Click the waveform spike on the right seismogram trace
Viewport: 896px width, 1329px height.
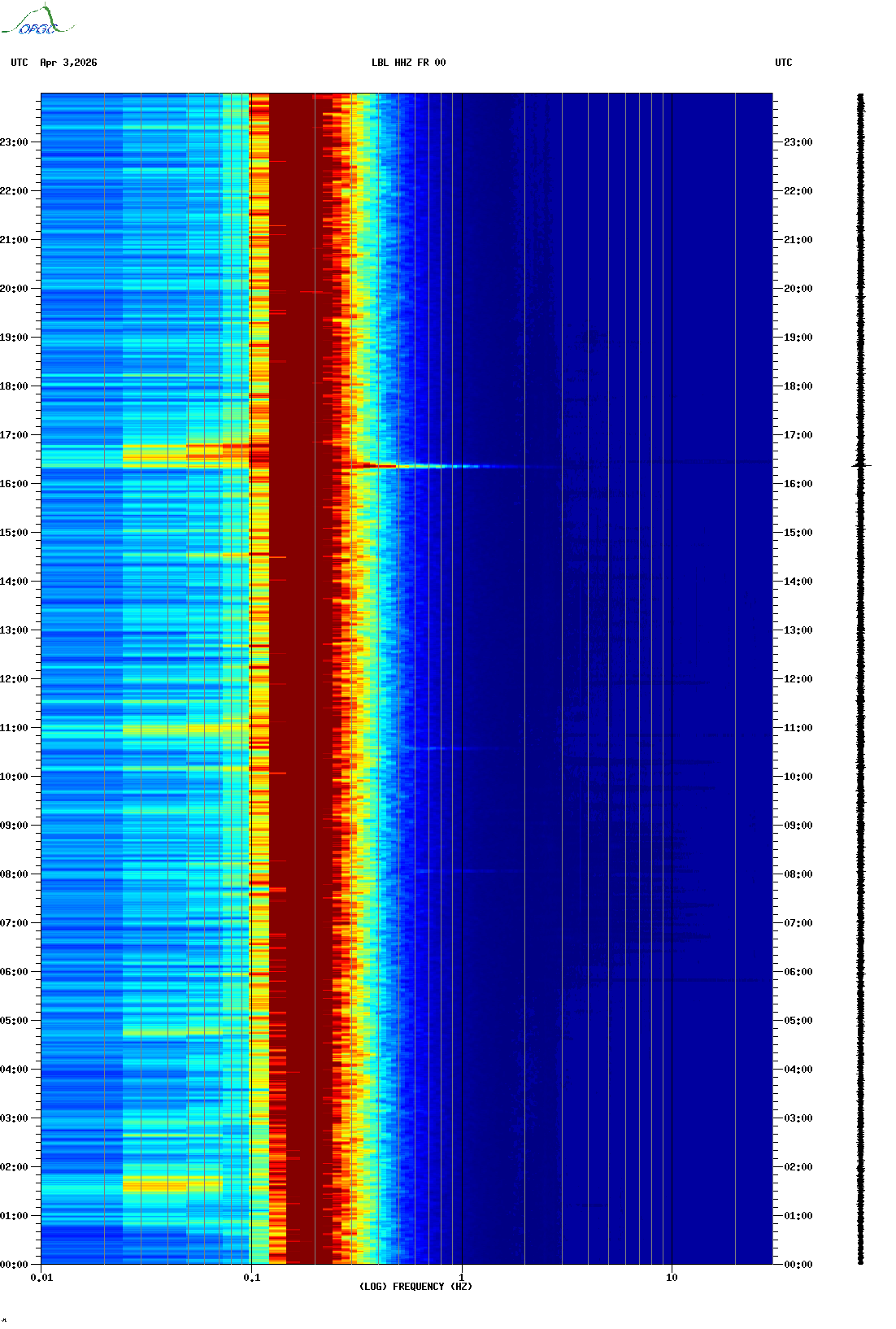(x=861, y=466)
